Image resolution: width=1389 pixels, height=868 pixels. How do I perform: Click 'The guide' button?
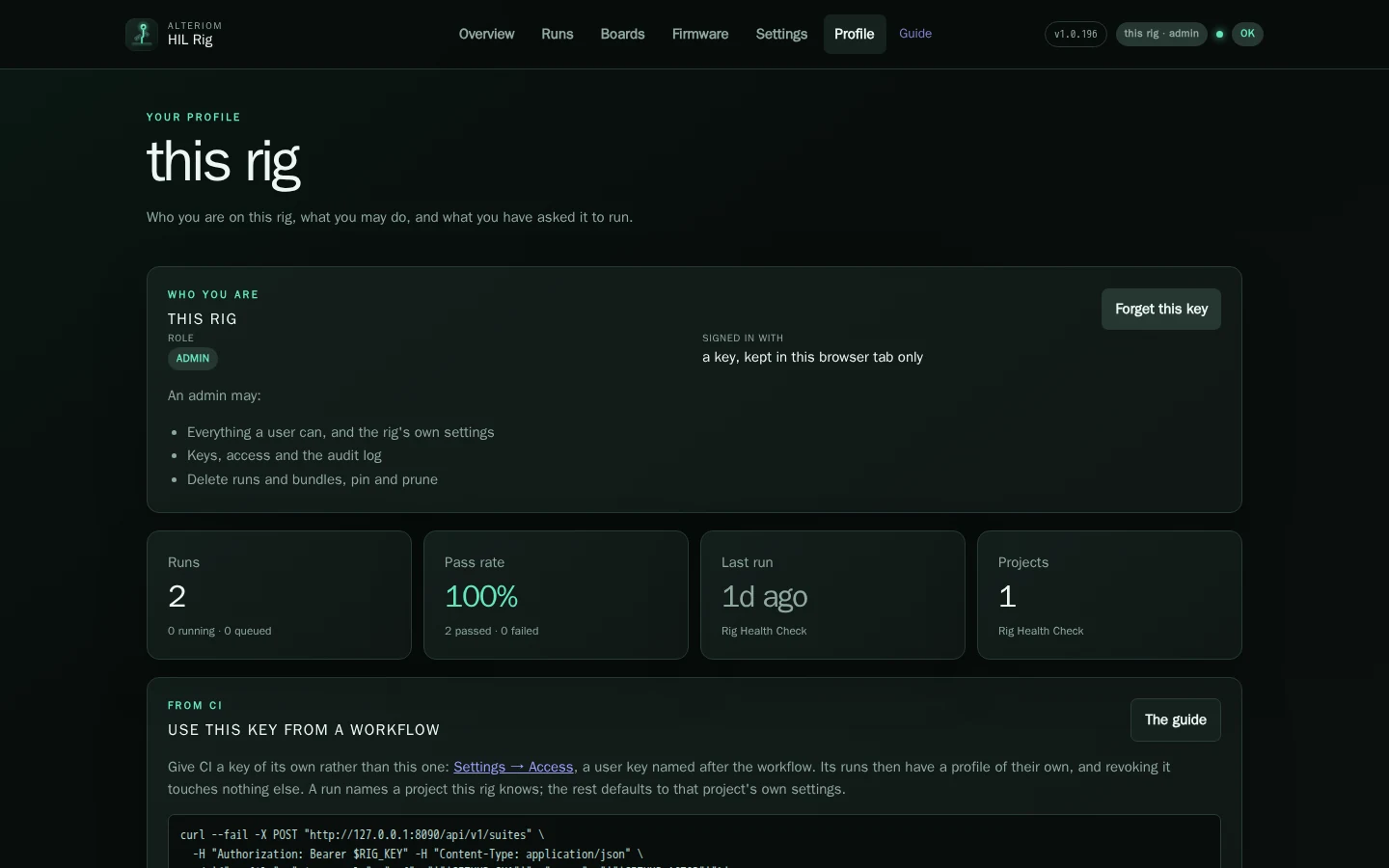tap(1176, 719)
